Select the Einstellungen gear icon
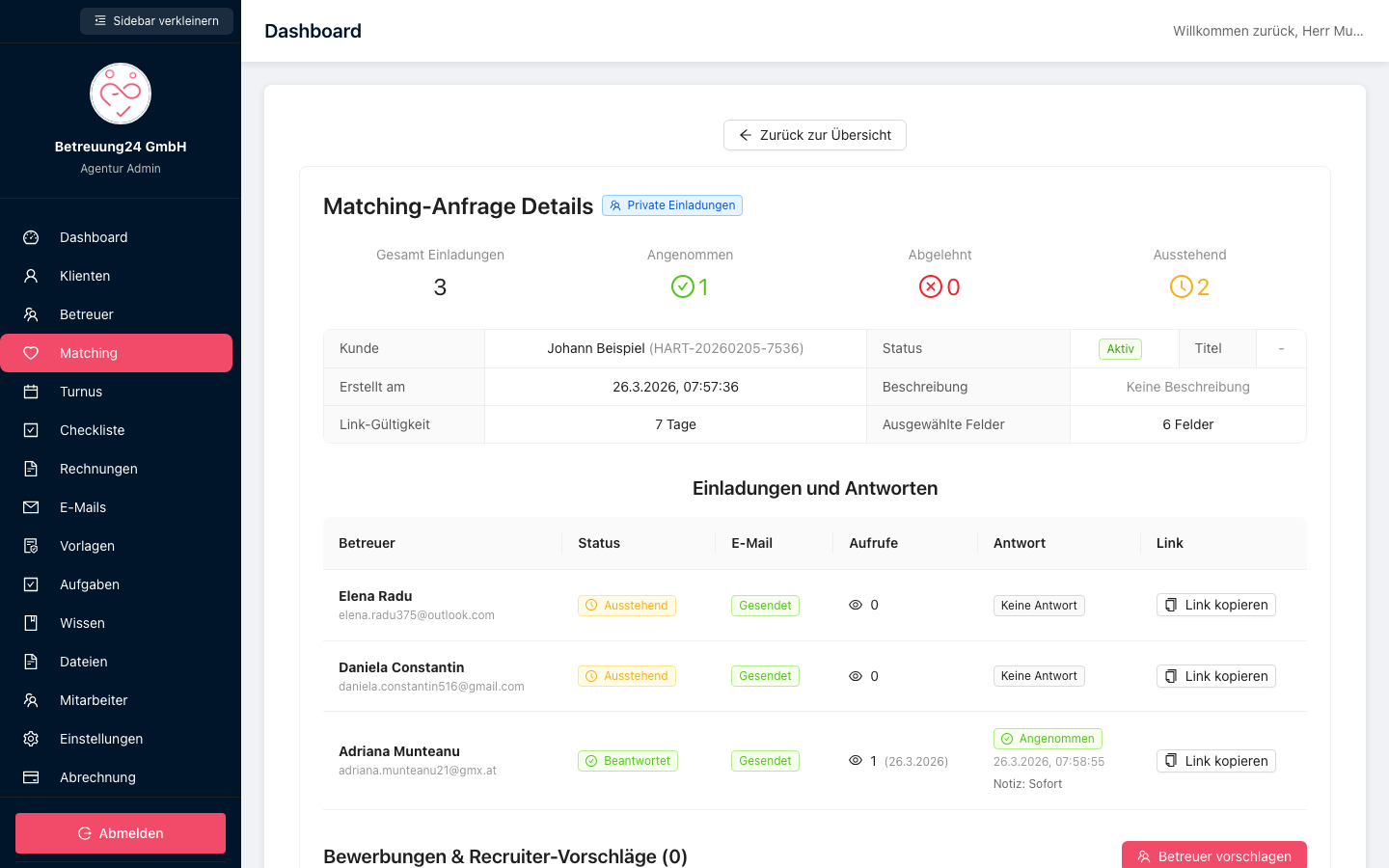The height and width of the screenshot is (868, 1389). pyautogui.click(x=31, y=739)
